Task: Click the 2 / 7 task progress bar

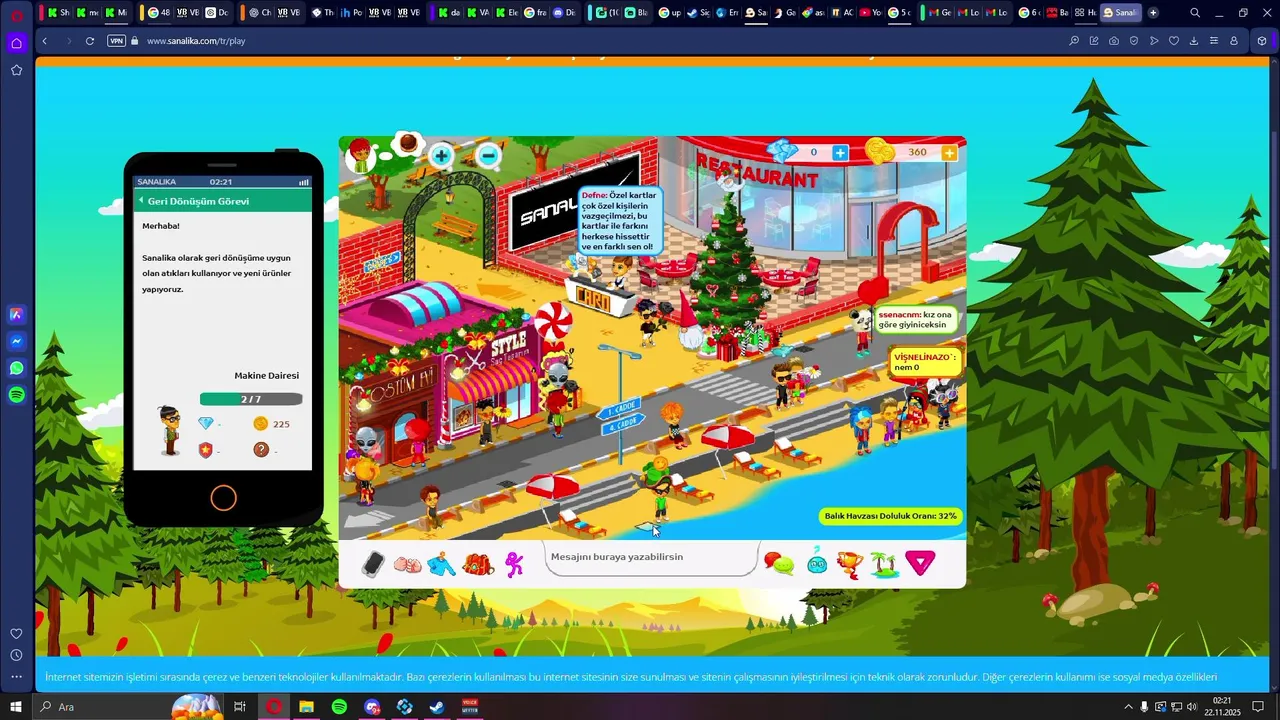Action: pos(251,399)
